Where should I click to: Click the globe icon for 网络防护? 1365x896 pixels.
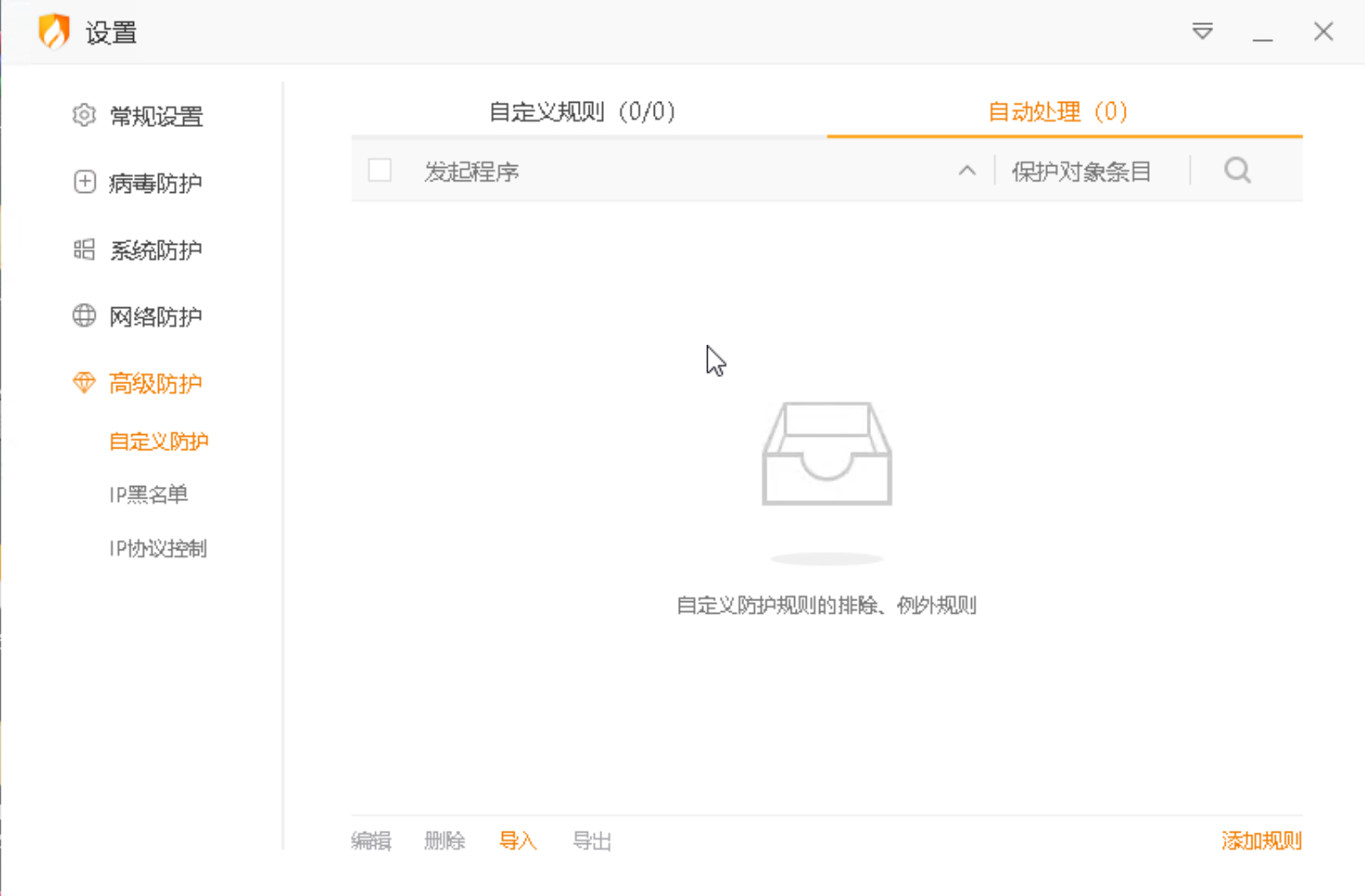(x=84, y=316)
